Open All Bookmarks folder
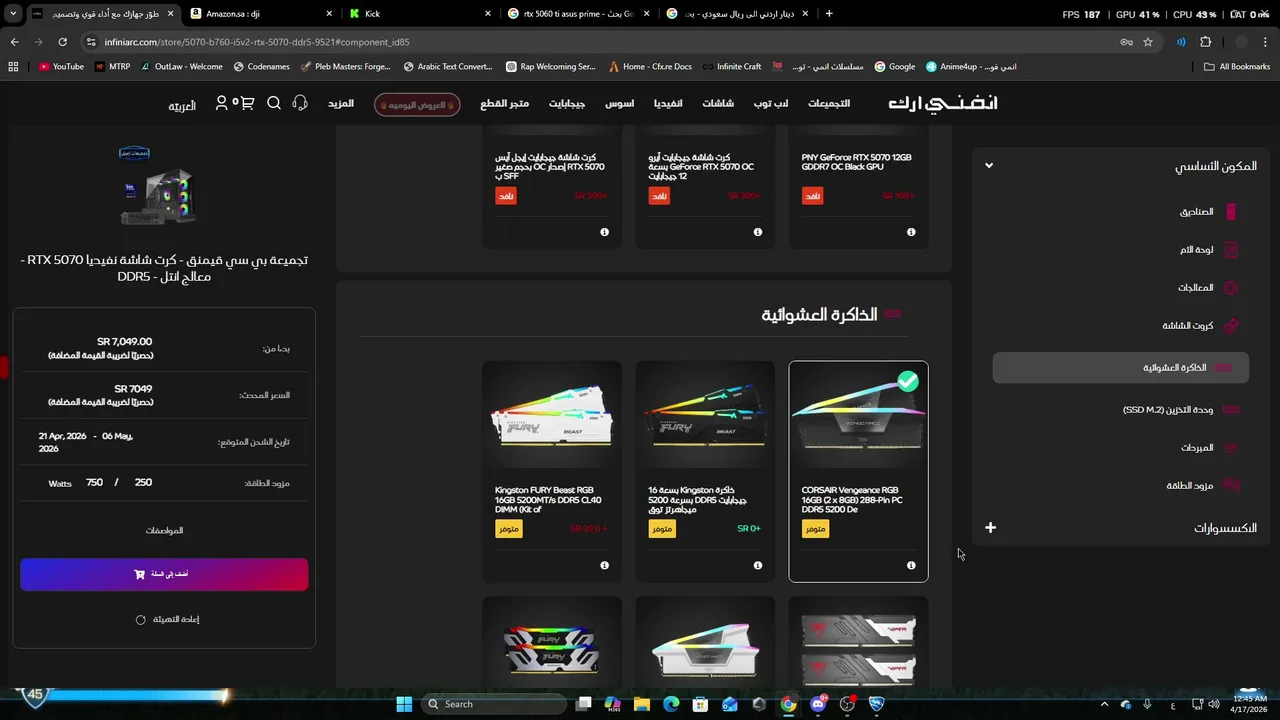Viewport: 1280px width, 720px height. (x=1237, y=67)
